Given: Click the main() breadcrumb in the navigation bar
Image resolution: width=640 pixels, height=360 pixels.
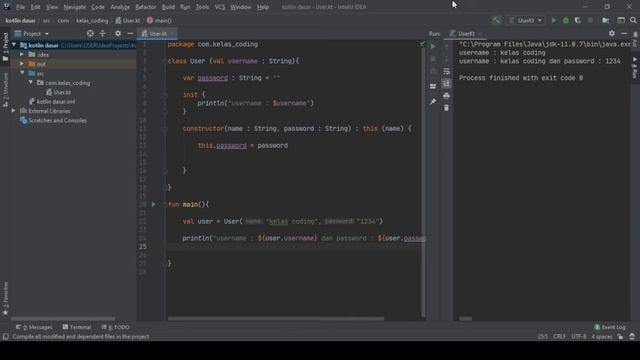Looking at the screenshot, I should (x=159, y=20).
